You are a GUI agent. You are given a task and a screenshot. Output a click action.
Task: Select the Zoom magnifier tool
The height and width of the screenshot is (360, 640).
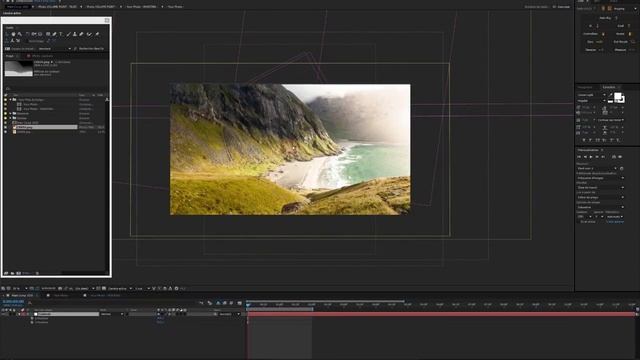point(20,34)
